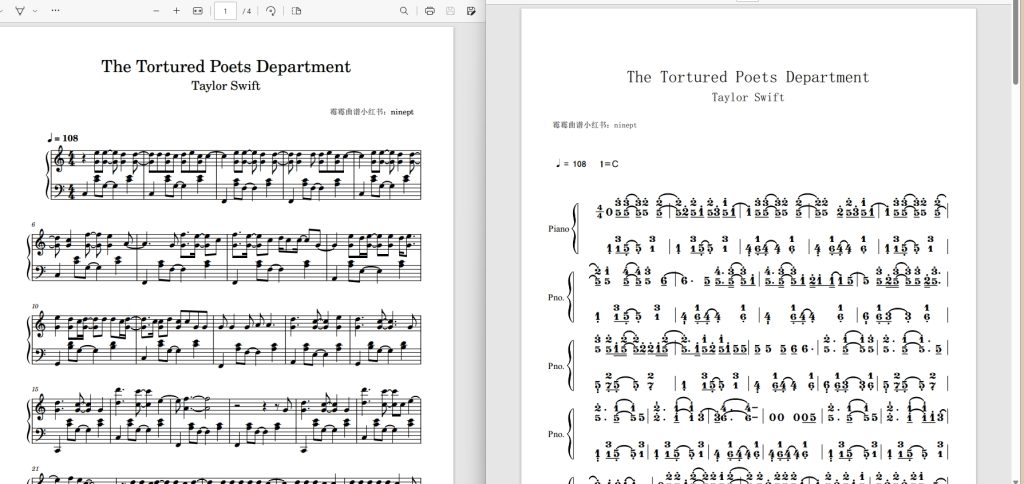Print the sheet music PDF
The width and height of the screenshot is (1024, 484).
pos(429,10)
